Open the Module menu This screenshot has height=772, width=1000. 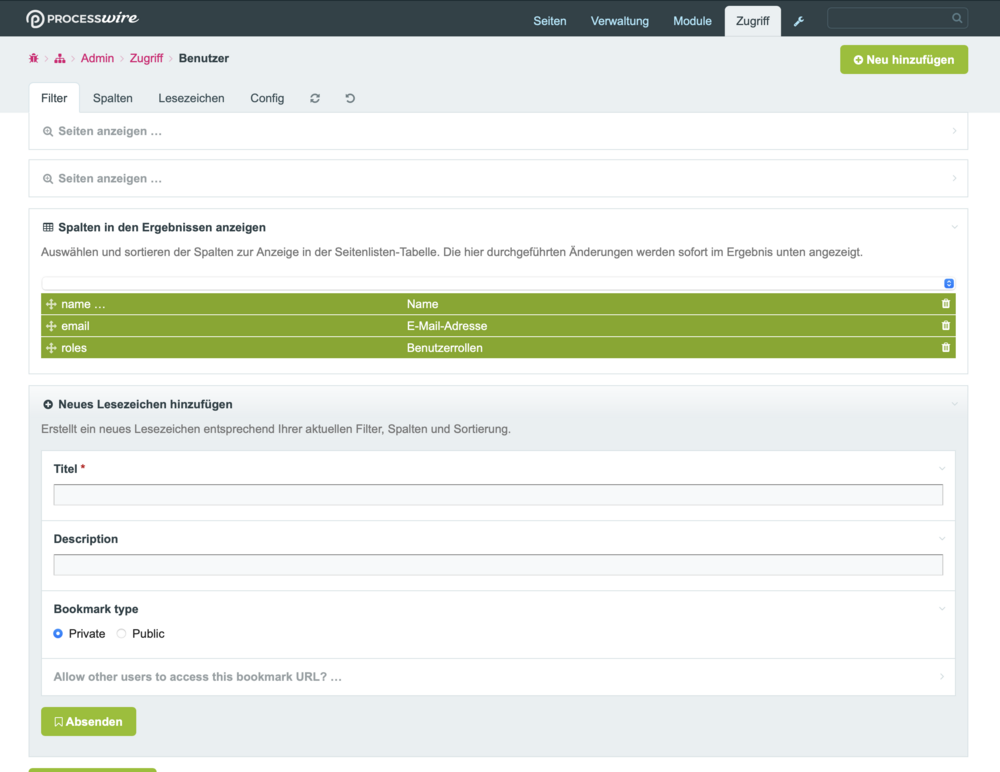point(692,21)
